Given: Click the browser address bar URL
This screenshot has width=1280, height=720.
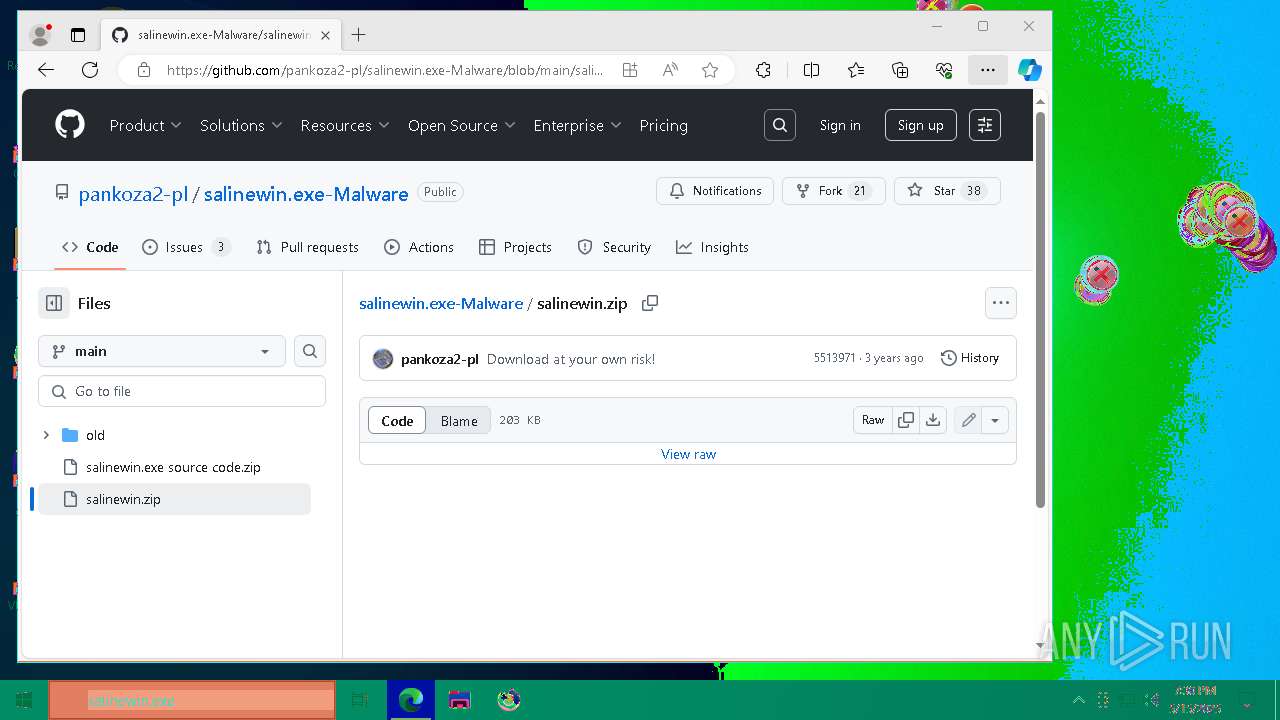Looking at the screenshot, I should pyautogui.click(x=385, y=70).
